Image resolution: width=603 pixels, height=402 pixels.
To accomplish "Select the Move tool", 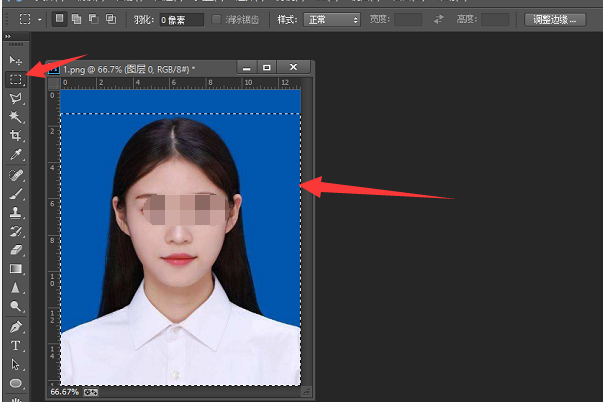I will coord(16,60).
